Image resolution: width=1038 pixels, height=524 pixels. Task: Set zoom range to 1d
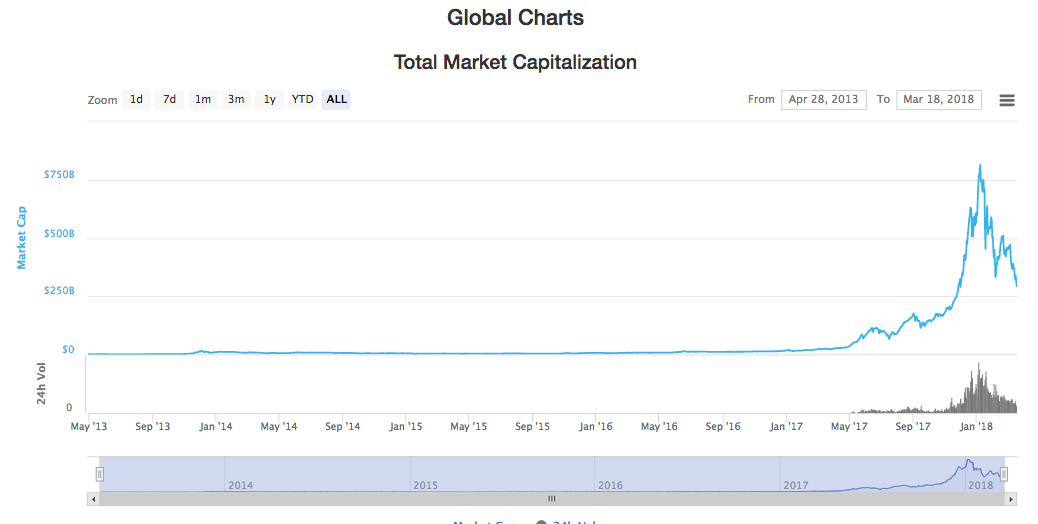(136, 99)
